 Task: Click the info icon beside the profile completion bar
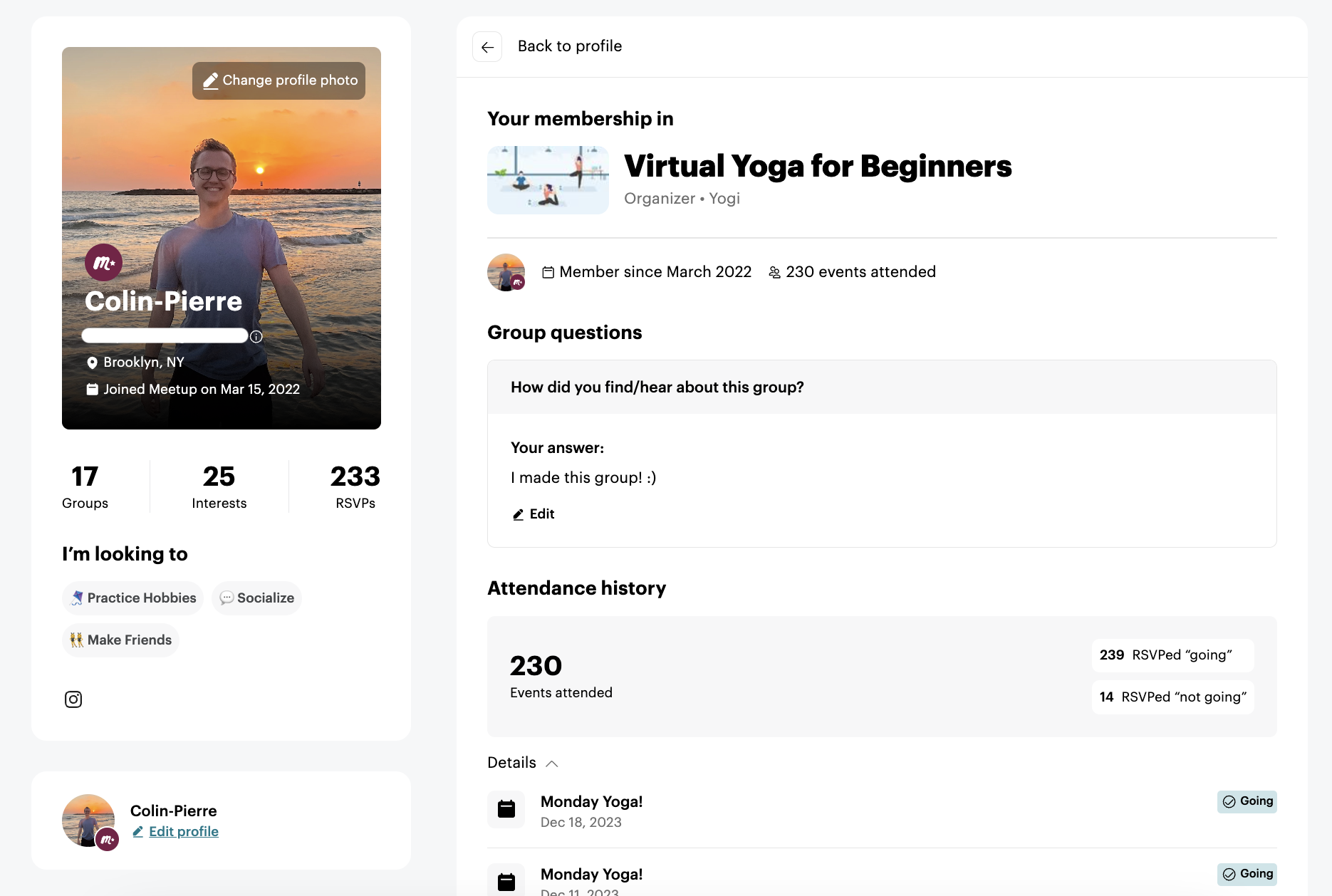point(256,336)
